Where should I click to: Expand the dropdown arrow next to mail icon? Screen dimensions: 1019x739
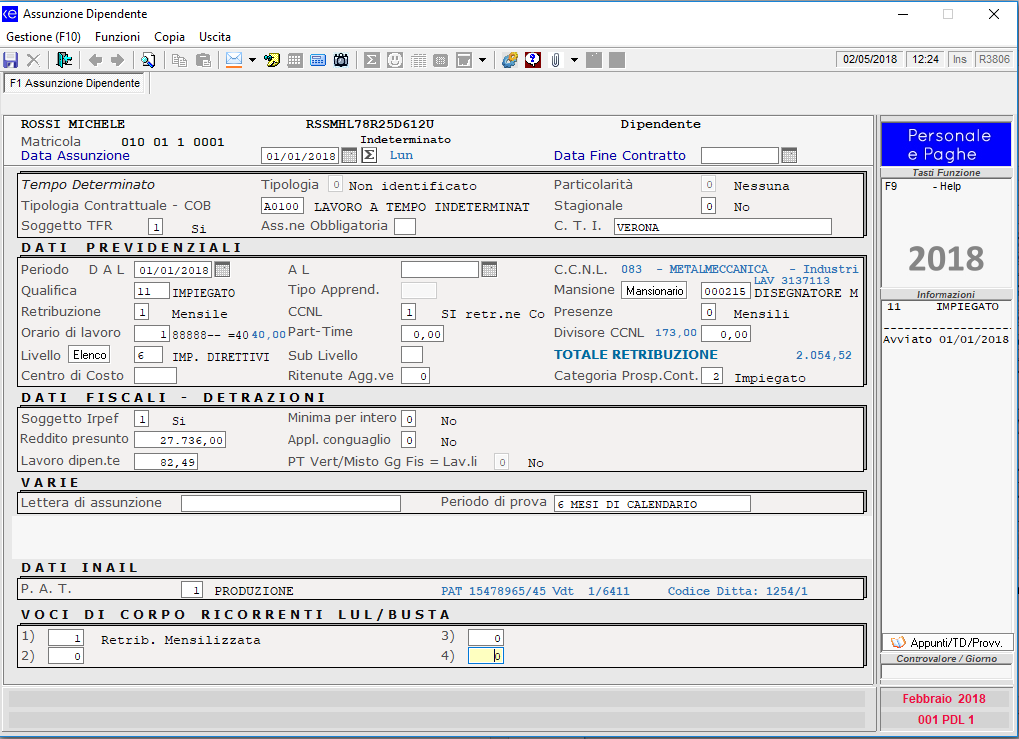(252, 60)
